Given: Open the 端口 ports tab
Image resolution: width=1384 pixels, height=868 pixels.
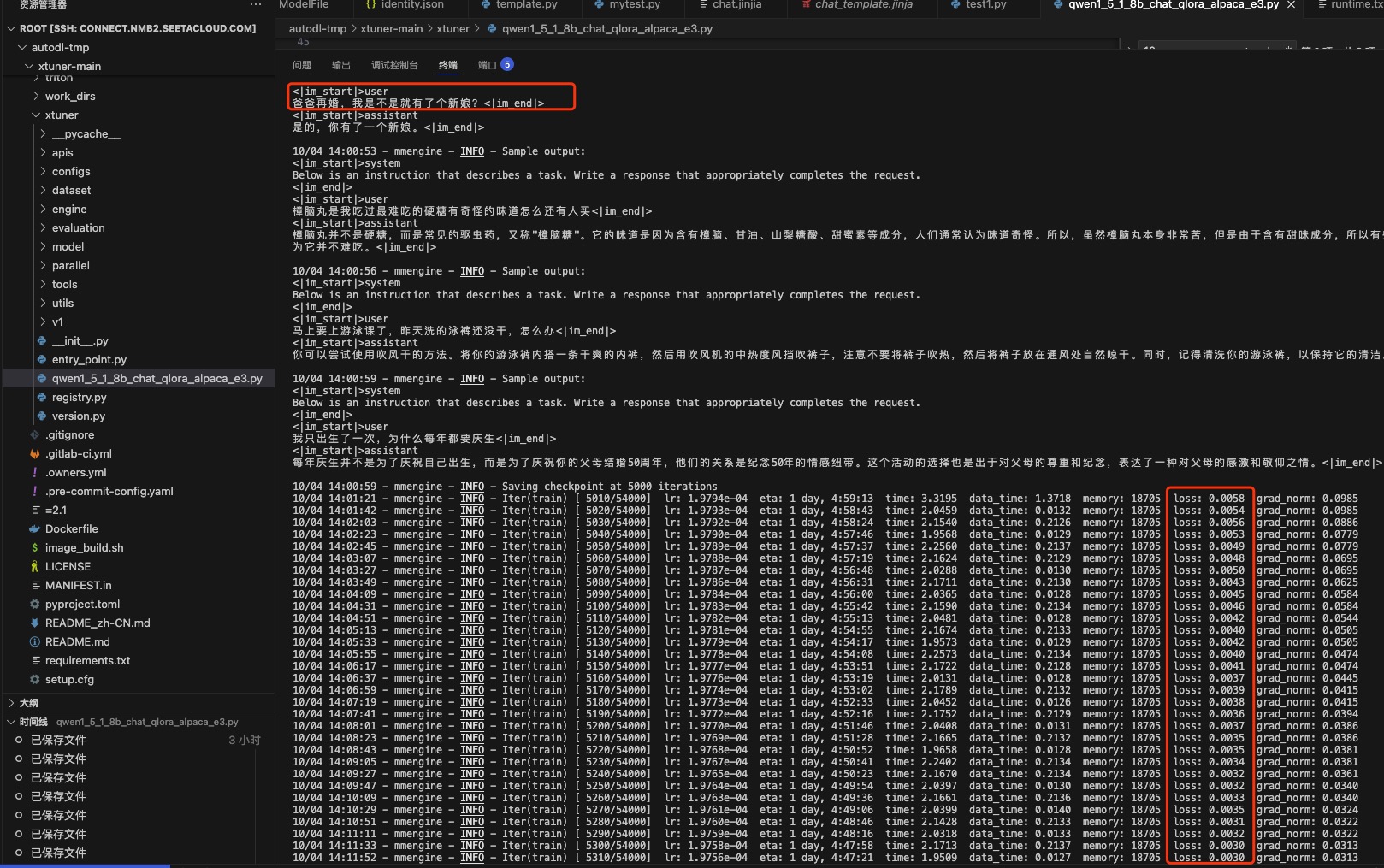Looking at the screenshot, I should (487, 65).
